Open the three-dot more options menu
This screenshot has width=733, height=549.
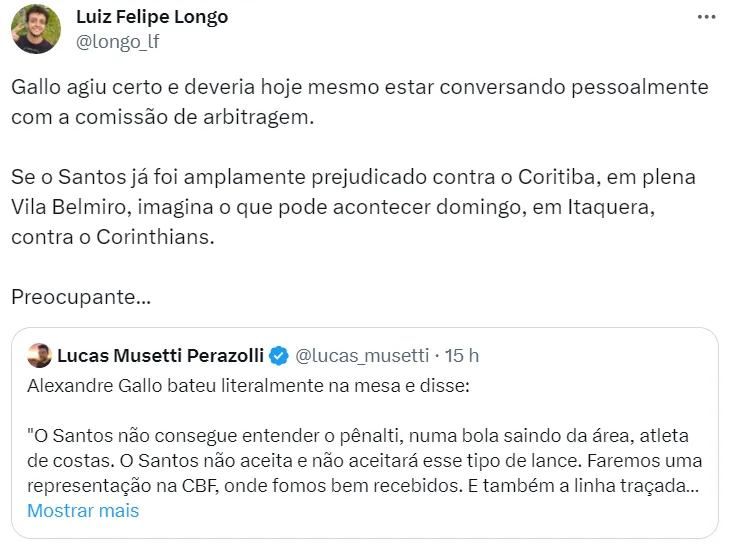tap(706, 18)
